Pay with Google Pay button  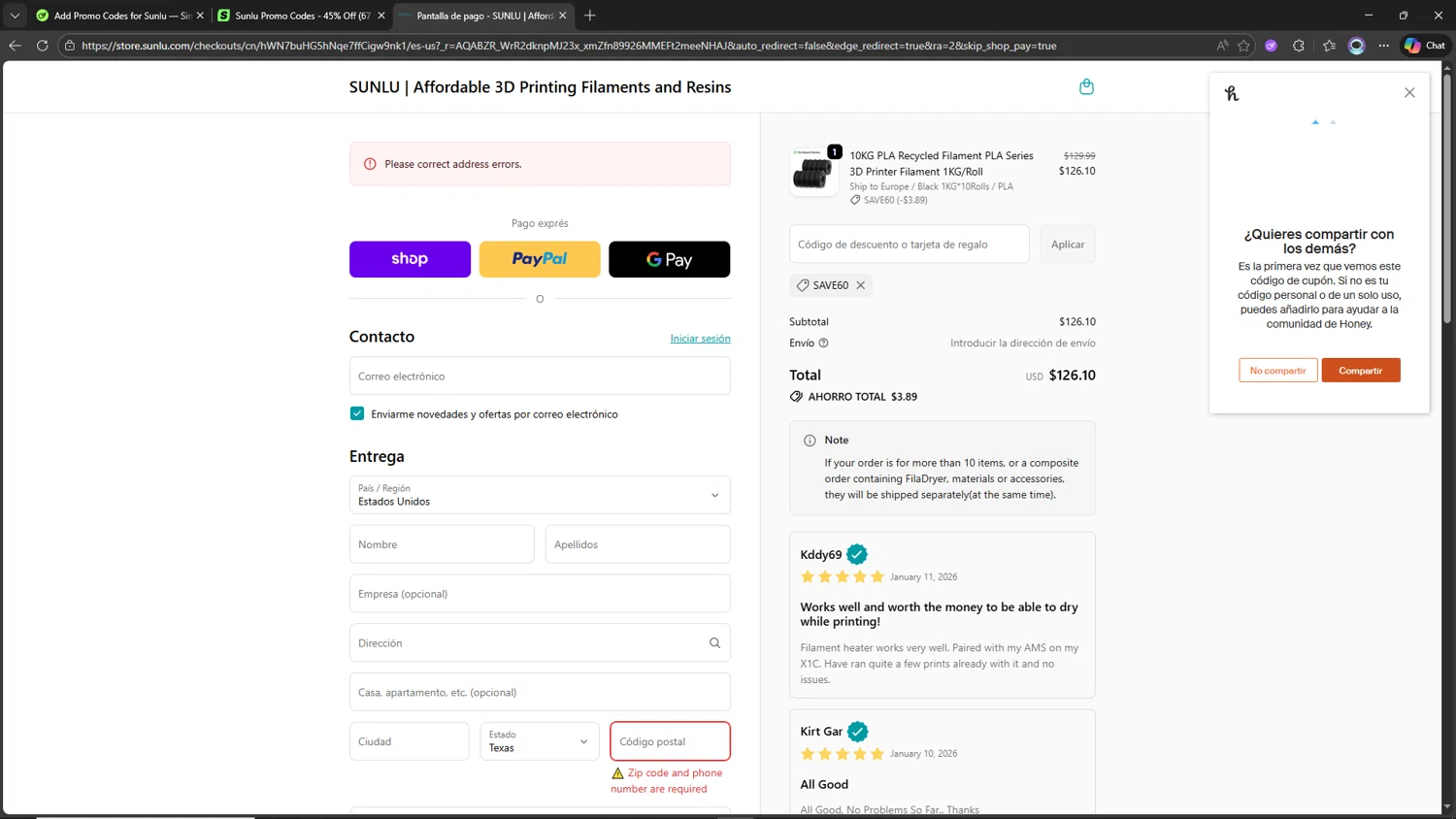(x=670, y=259)
